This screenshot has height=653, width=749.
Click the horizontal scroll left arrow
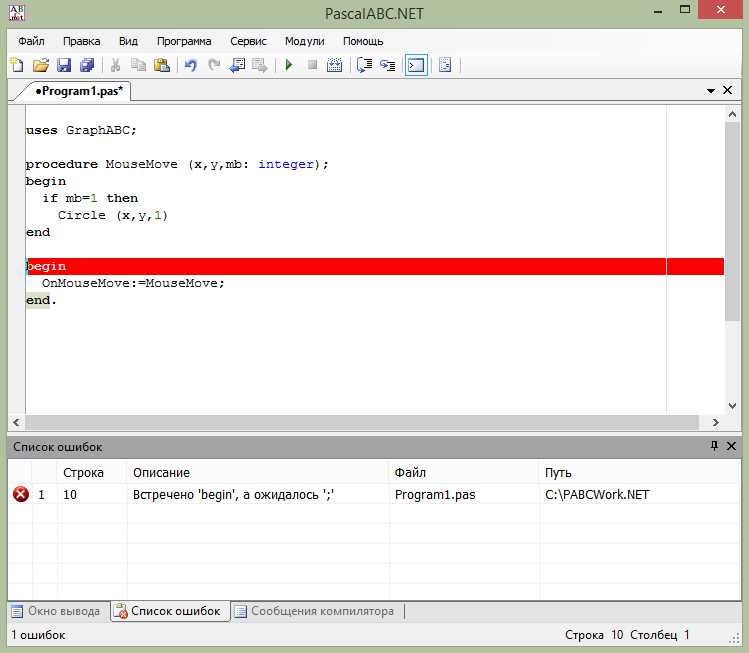(x=17, y=422)
